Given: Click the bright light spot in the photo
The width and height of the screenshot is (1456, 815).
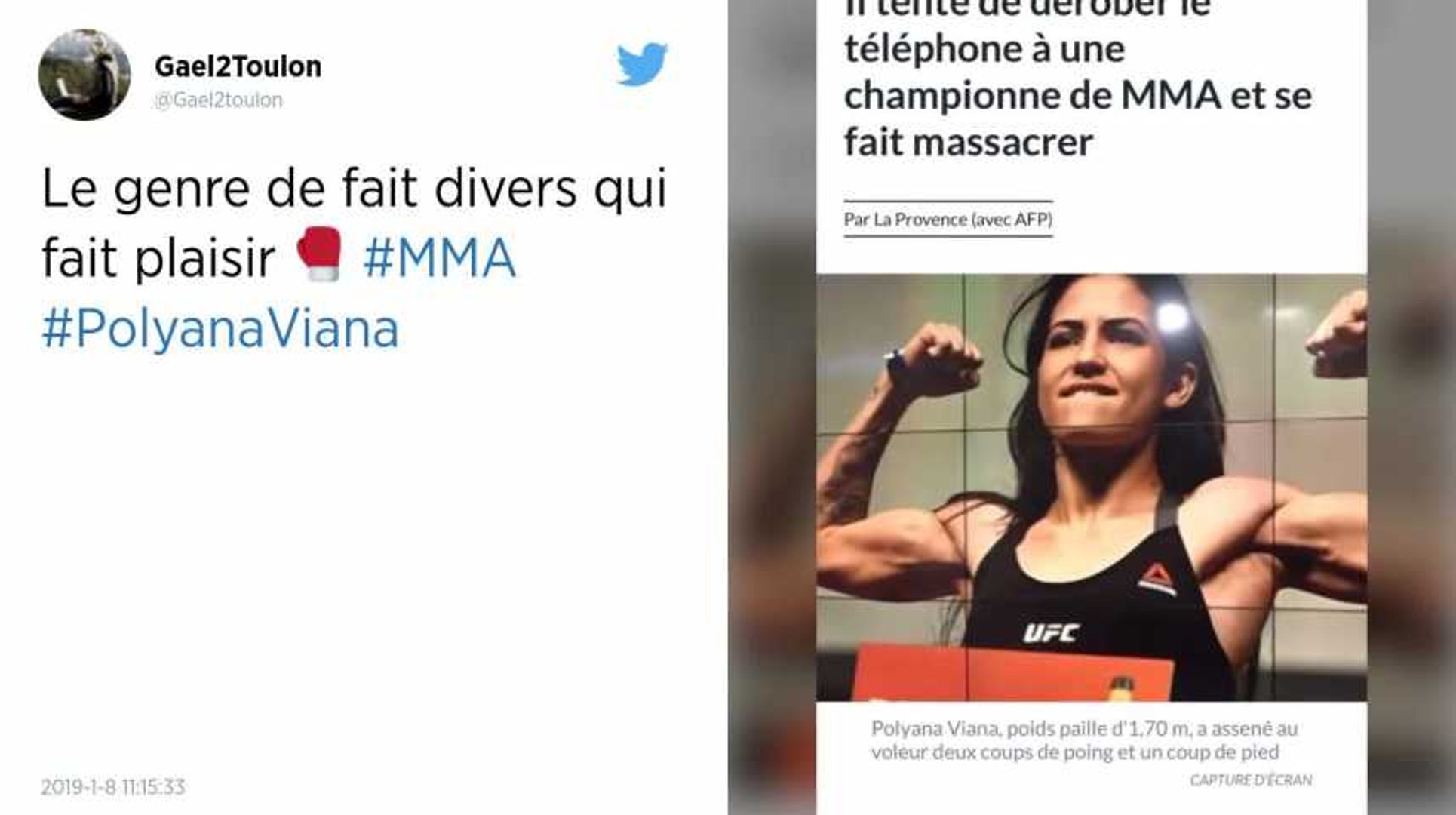Looking at the screenshot, I should [1172, 318].
